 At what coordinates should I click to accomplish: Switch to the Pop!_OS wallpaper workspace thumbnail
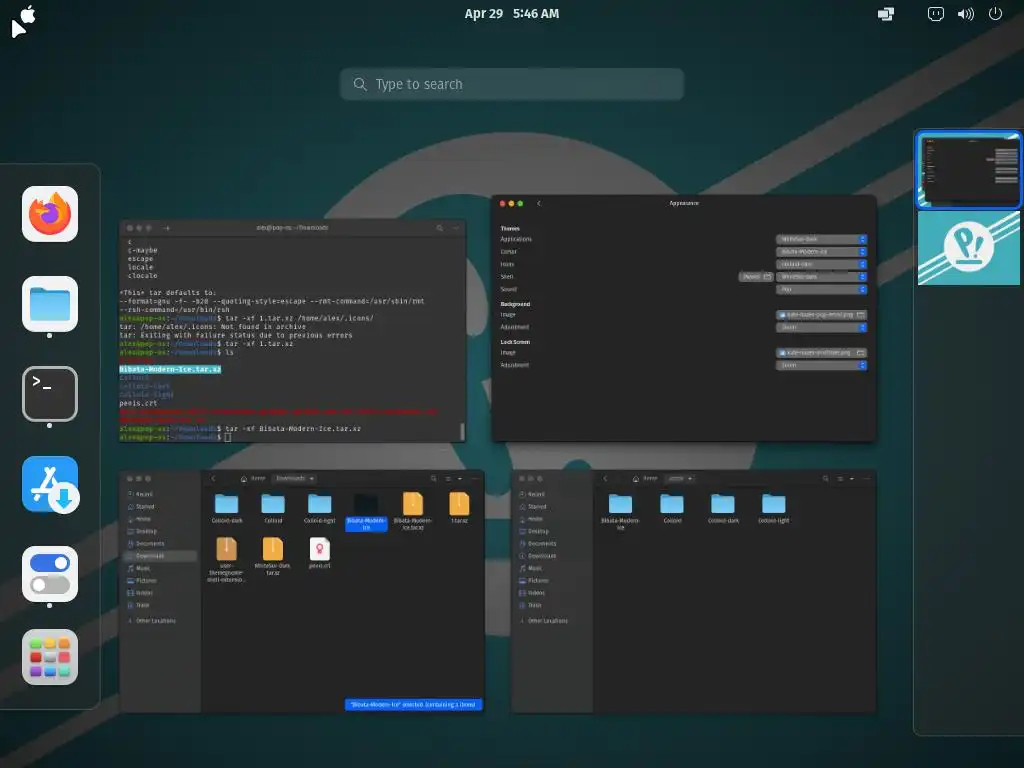(x=969, y=248)
